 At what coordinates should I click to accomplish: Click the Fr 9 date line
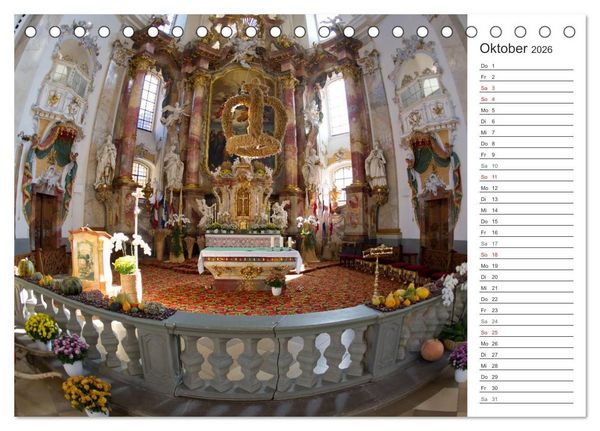527,155
